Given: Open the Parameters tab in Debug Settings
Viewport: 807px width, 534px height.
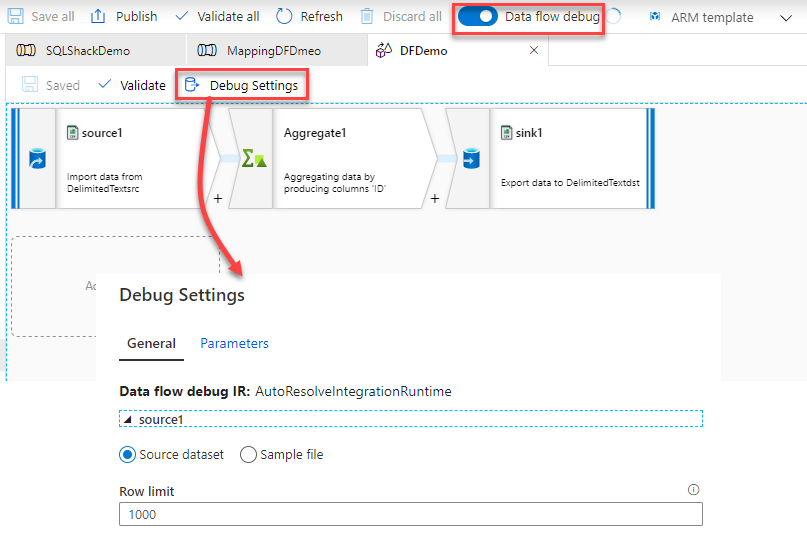Looking at the screenshot, I should tap(234, 343).
